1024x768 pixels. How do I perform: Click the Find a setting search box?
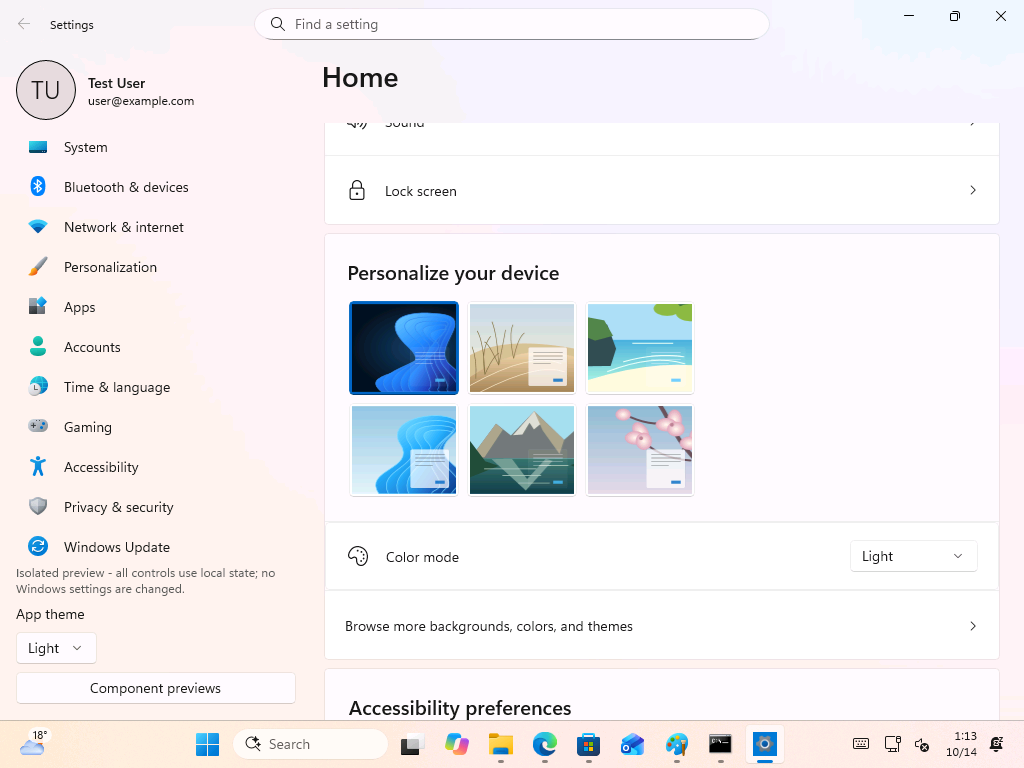tap(511, 24)
